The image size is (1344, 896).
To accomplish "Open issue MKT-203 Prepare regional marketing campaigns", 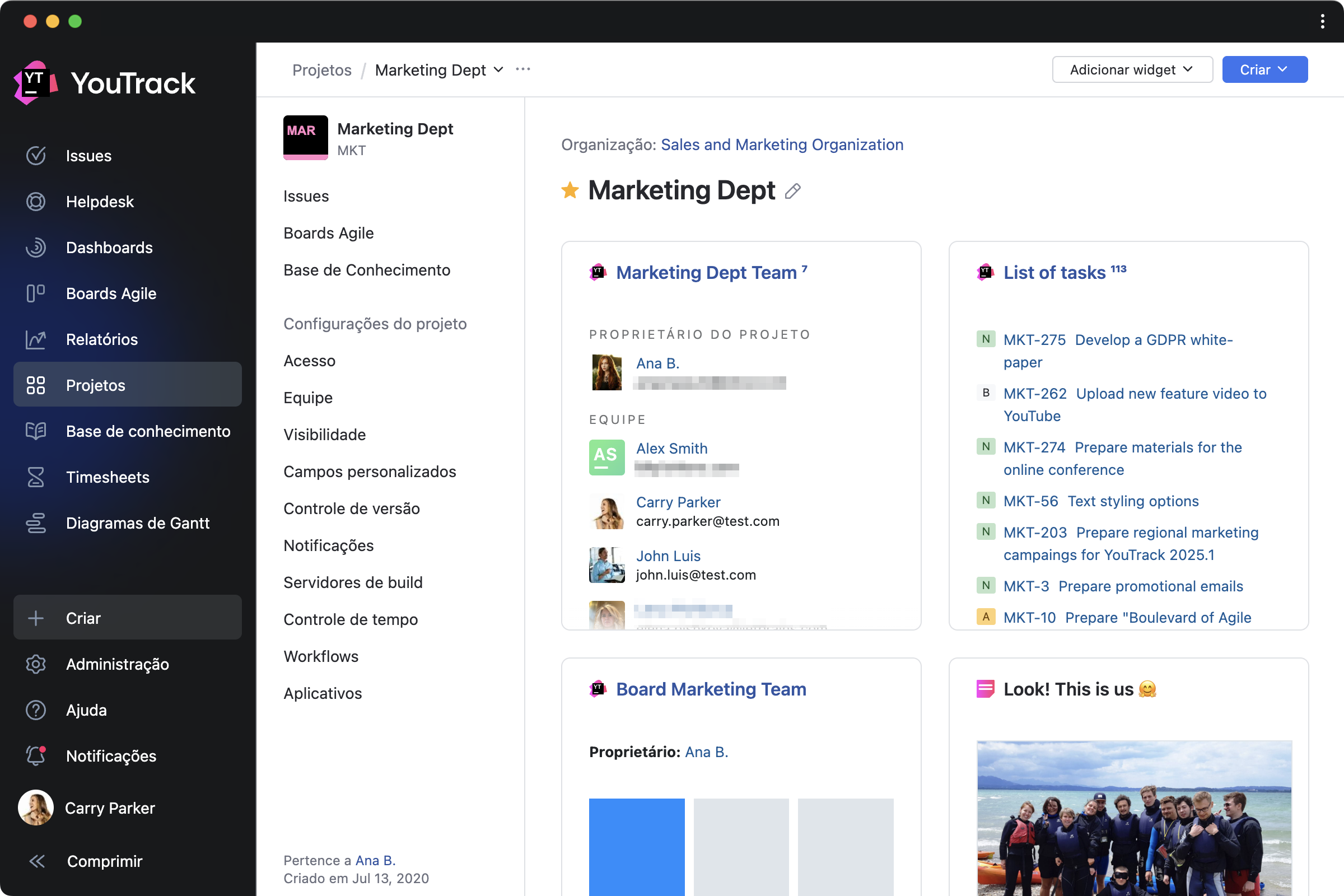I will click(x=1131, y=543).
